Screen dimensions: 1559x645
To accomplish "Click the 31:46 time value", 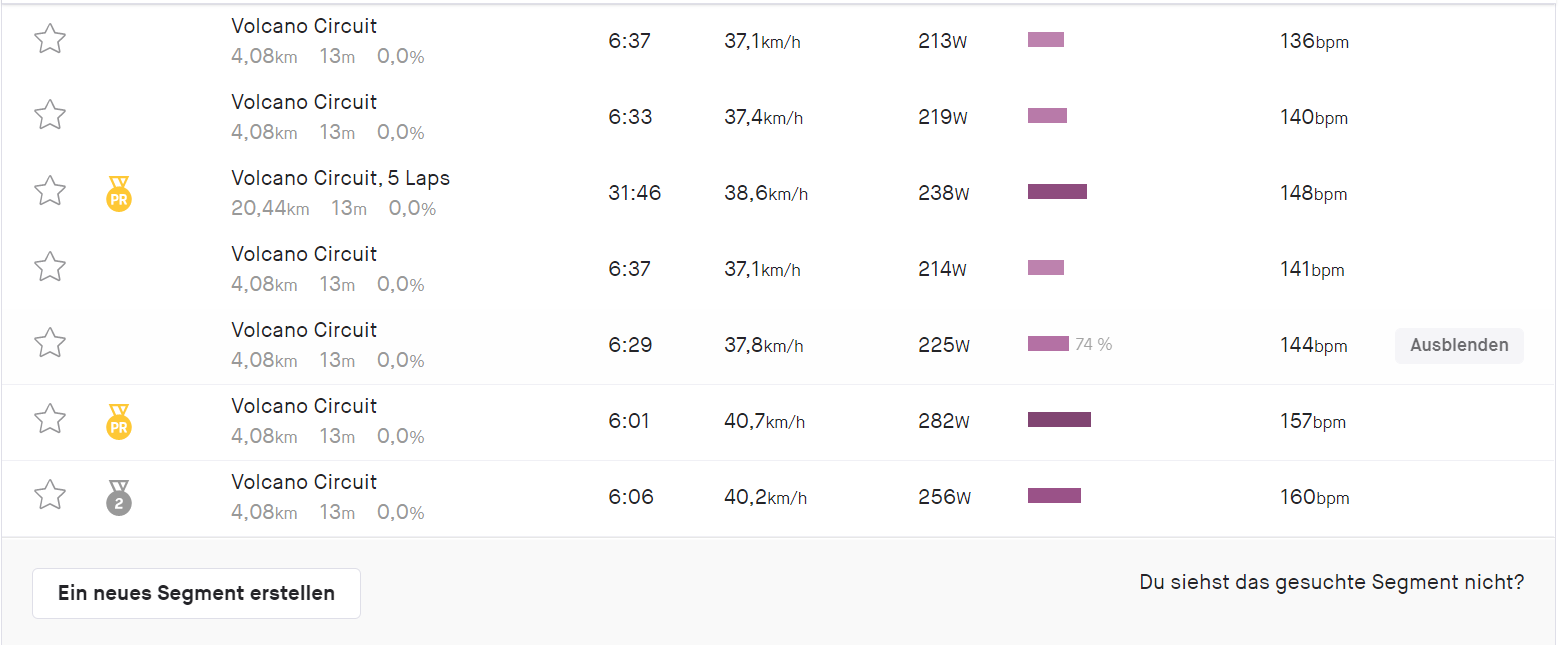I will (x=634, y=193).
